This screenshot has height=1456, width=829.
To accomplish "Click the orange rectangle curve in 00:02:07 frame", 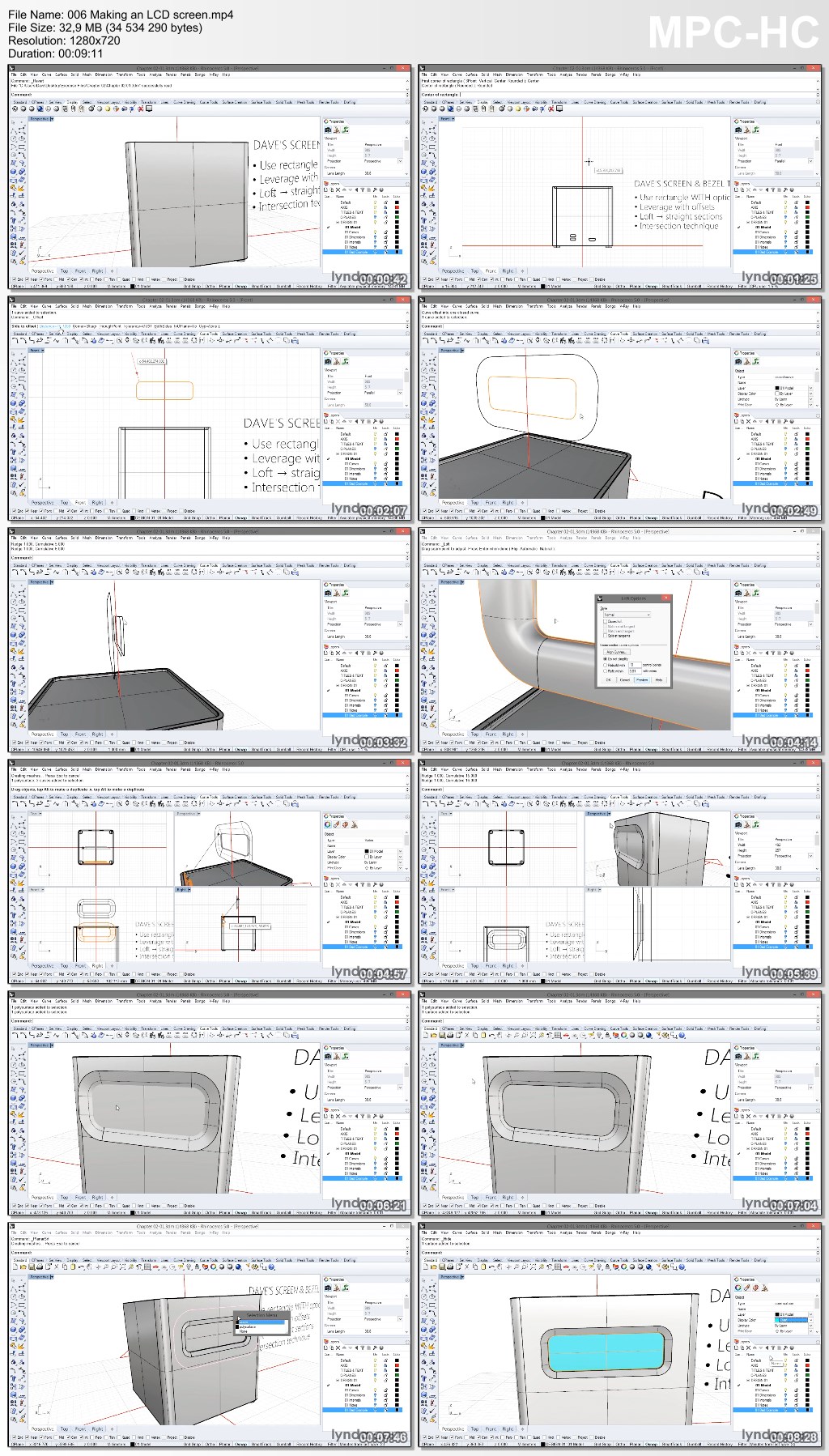I will click(164, 390).
